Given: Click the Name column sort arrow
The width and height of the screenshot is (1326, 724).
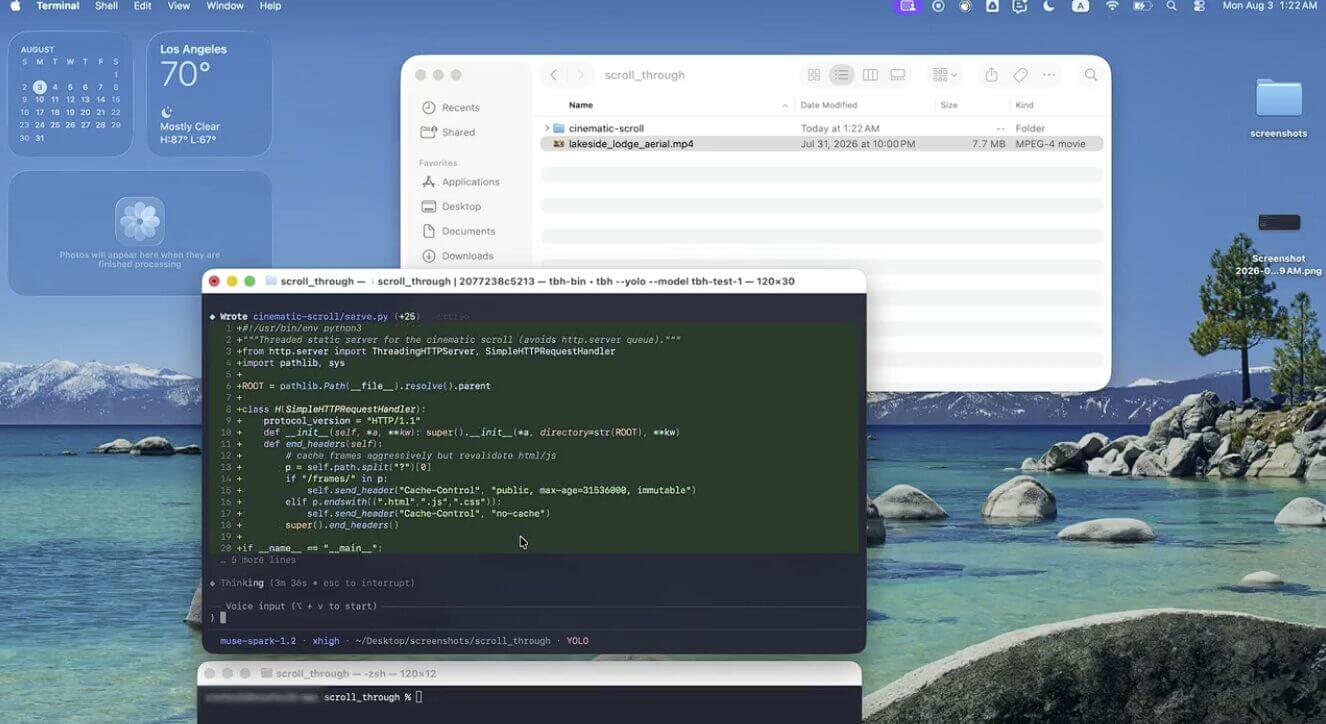Looking at the screenshot, I should [785, 105].
